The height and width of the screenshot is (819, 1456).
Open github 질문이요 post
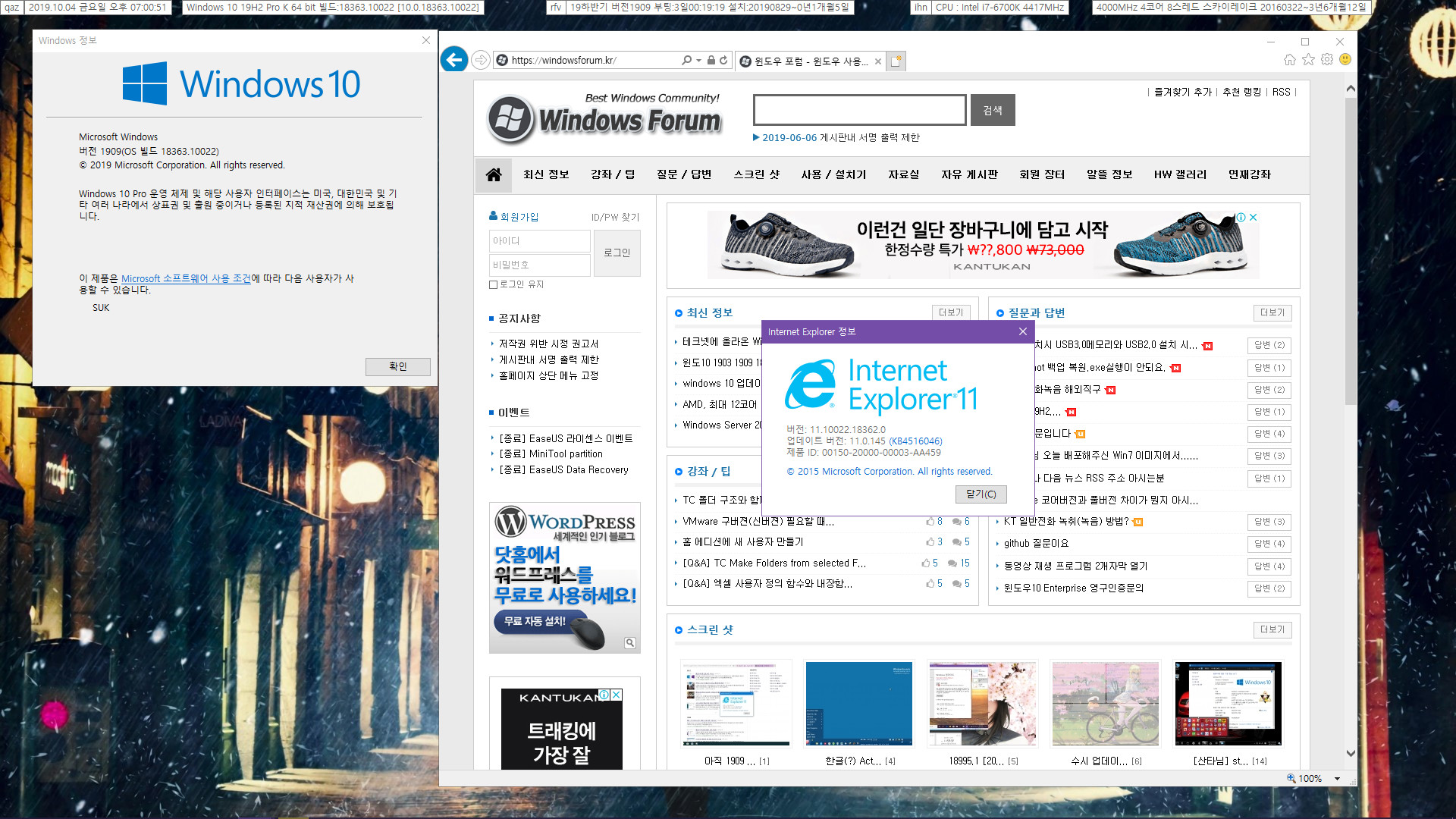pos(1036,544)
